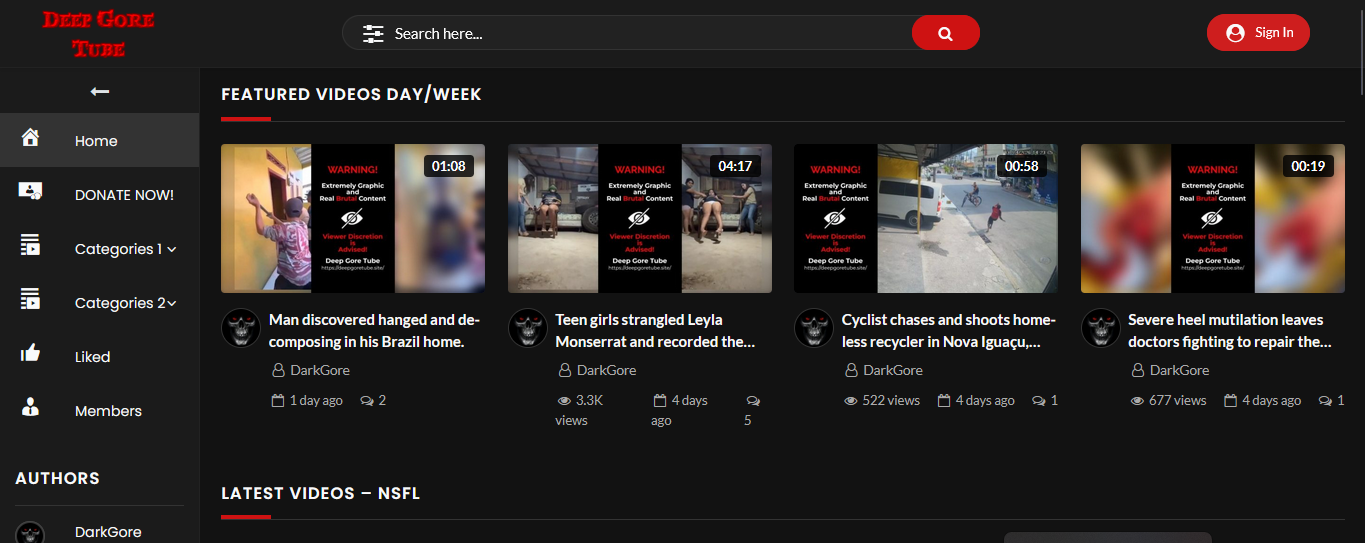
Task: Click the search filter sliders icon
Action: (373, 33)
